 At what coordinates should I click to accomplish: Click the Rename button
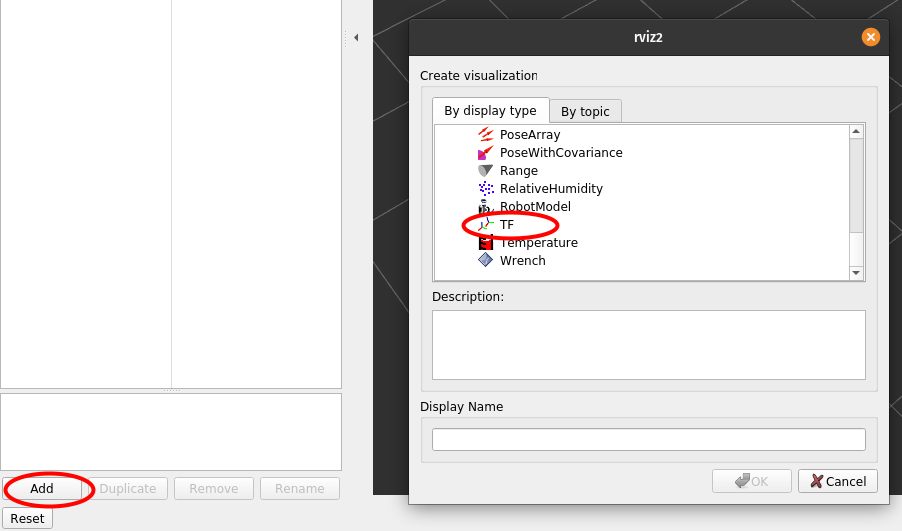pos(299,488)
